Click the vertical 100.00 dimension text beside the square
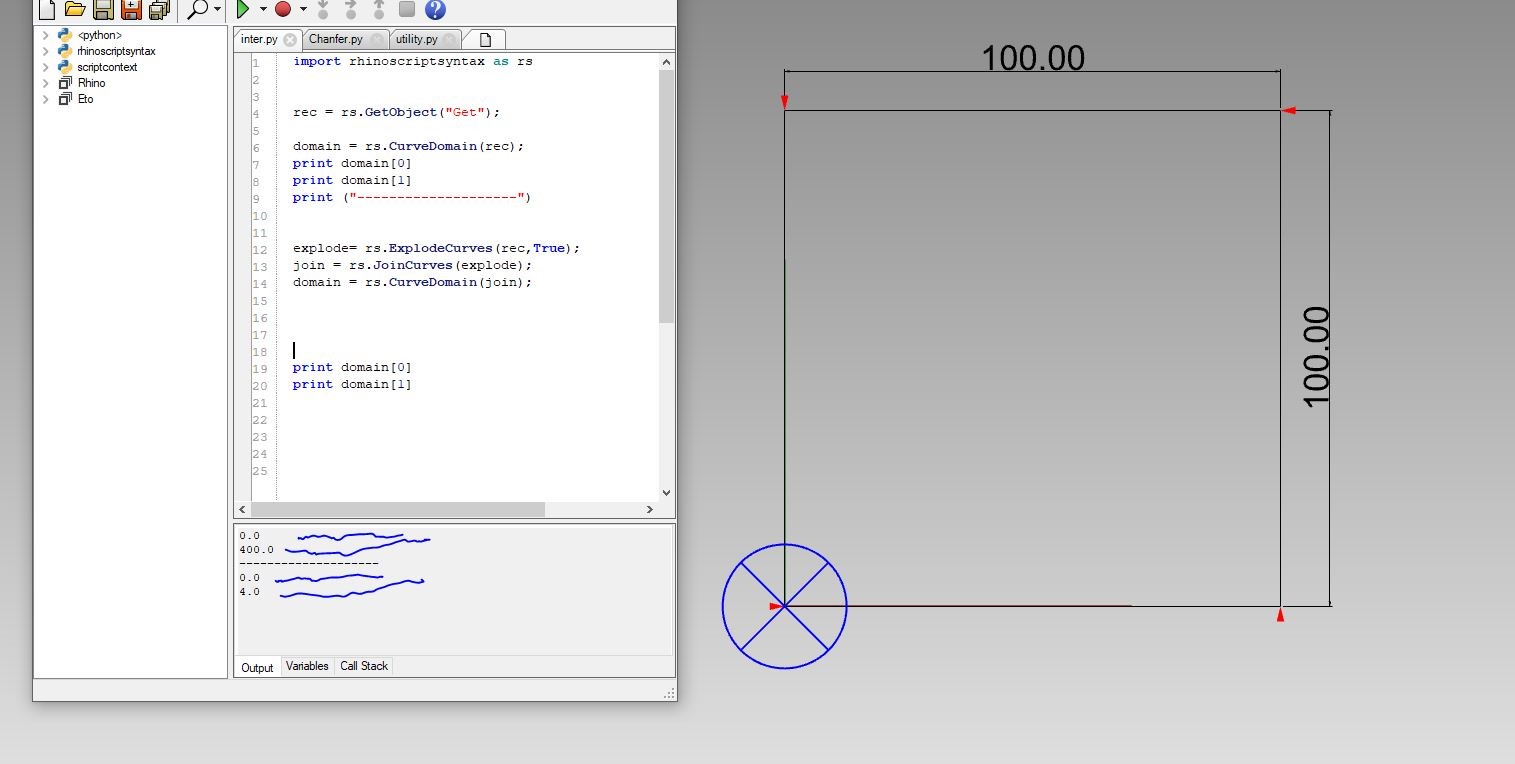This screenshot has height=764, width=1515. point(1316,357)
